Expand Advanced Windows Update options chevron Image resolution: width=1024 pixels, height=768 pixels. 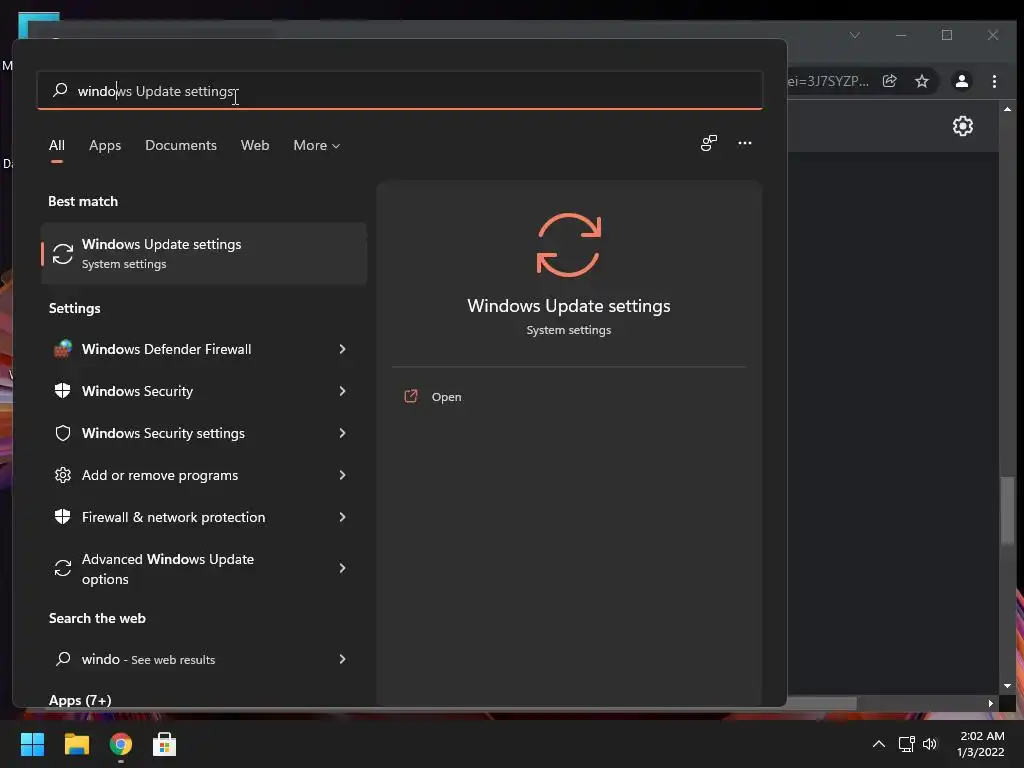[x=342, y=568]
